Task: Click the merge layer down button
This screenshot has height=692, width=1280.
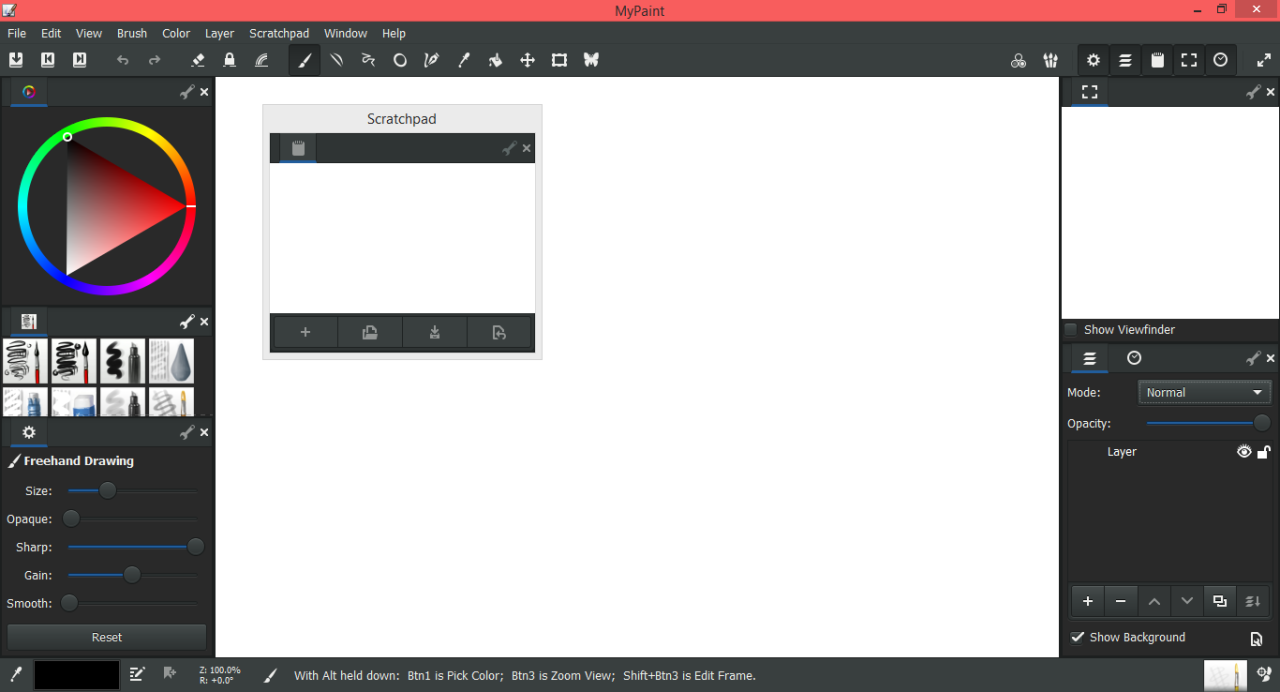Action: (x=1253, y=601)
